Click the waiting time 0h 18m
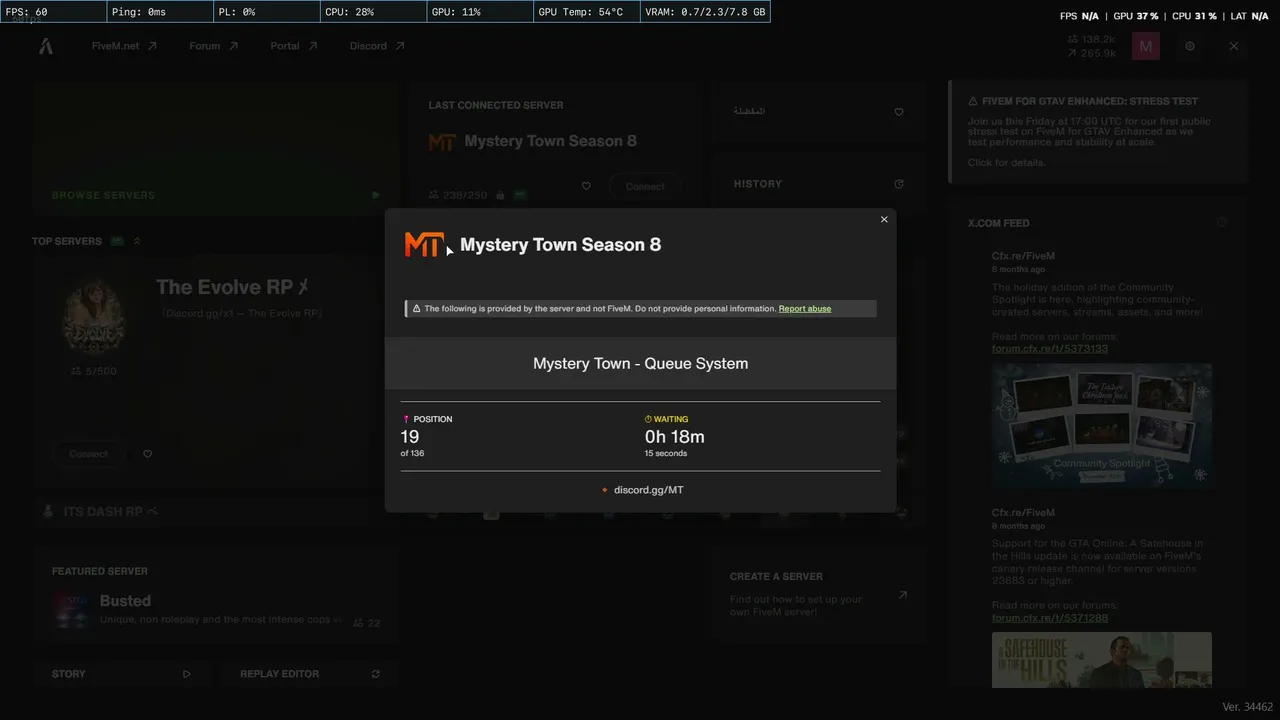The width and height of the screenshot is (1280, 720). pos(675,437)
